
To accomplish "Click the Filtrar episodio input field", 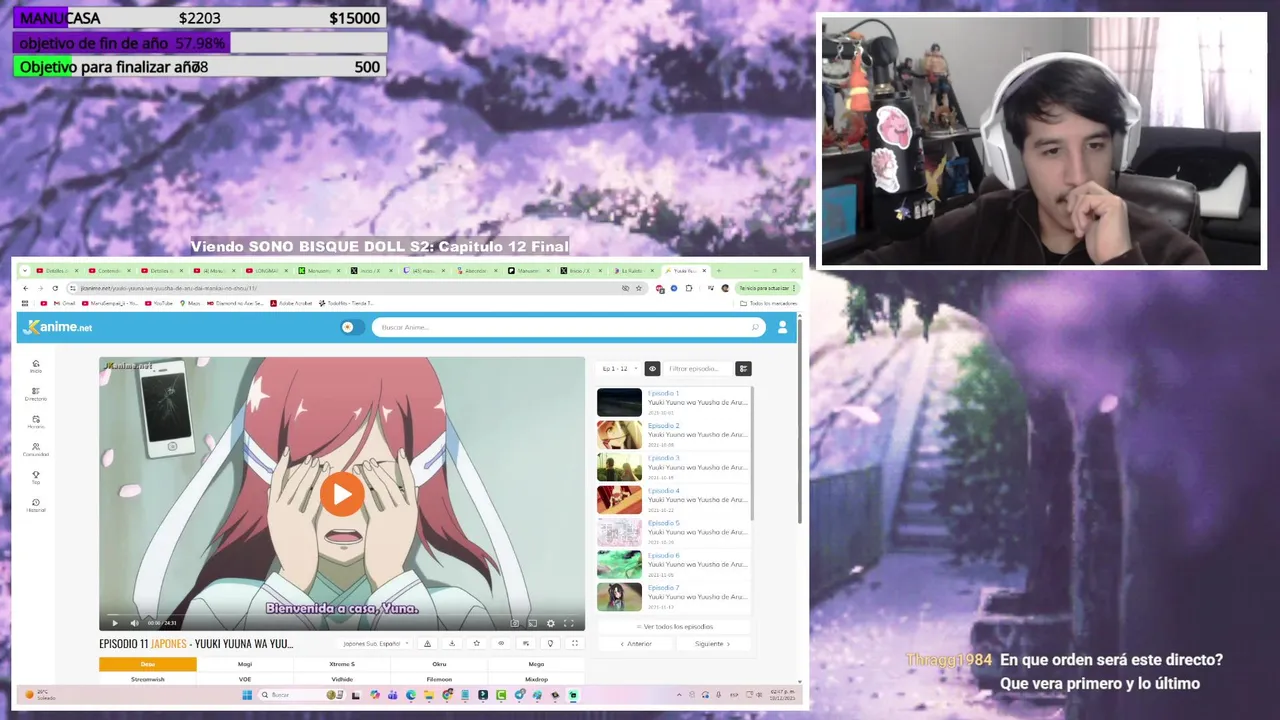I will pos(697,369).
